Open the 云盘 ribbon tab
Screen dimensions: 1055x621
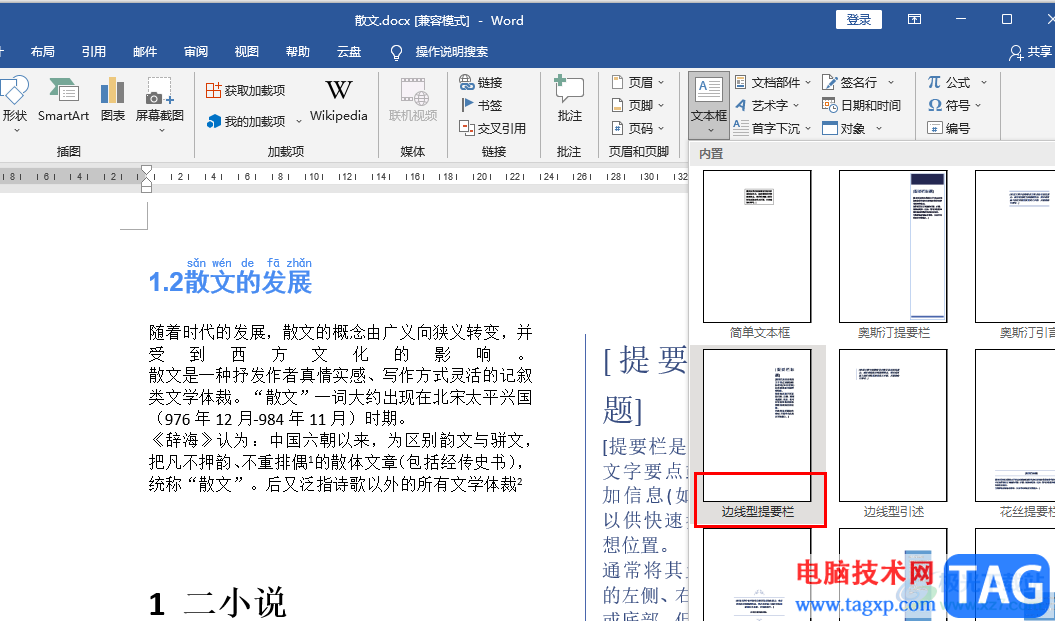[x=349, y=52]
